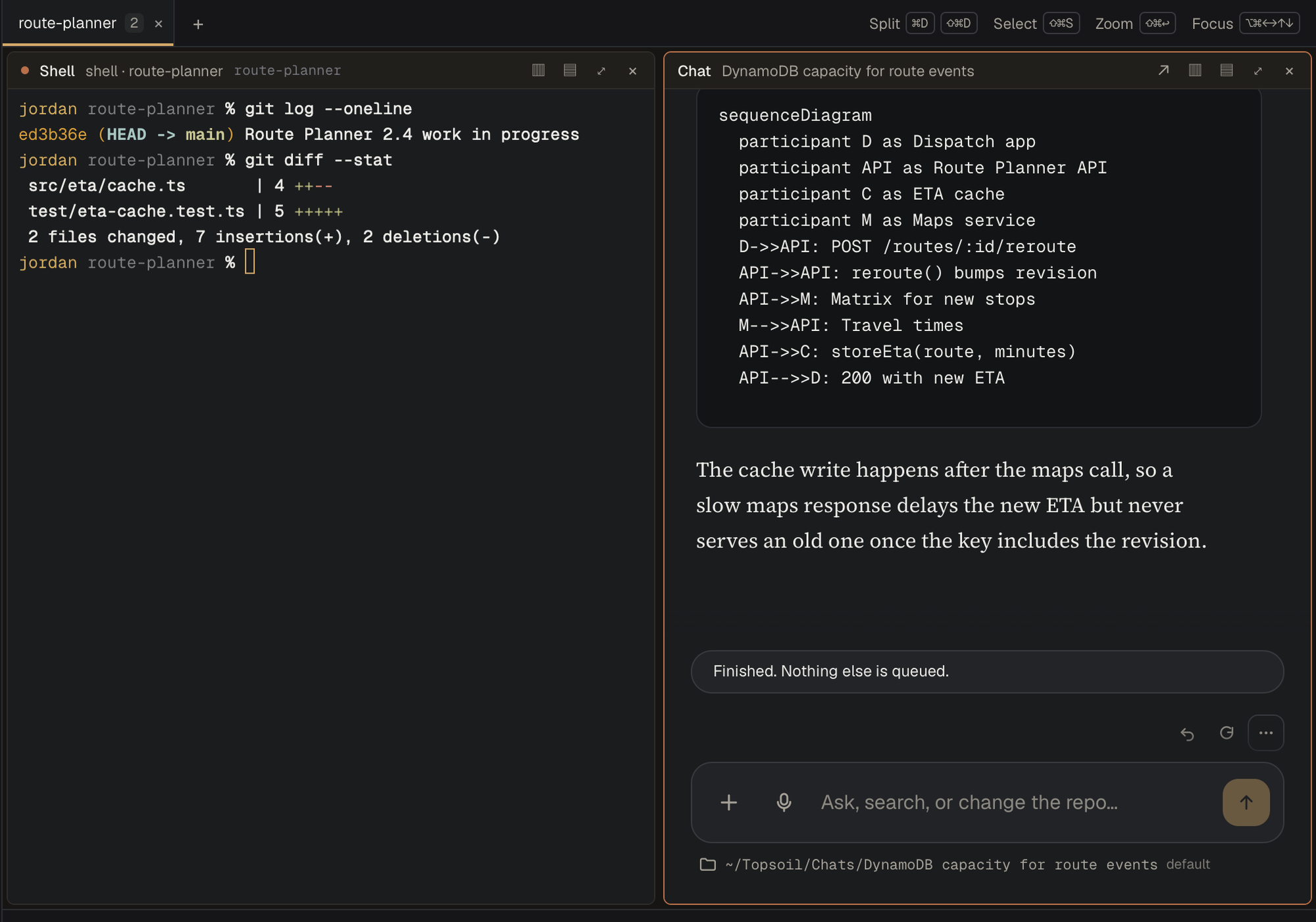Click the Select panes shortcut button
Image resolution: width=1316 pixels, height=922 pixels.
[x=1061, y=24]
